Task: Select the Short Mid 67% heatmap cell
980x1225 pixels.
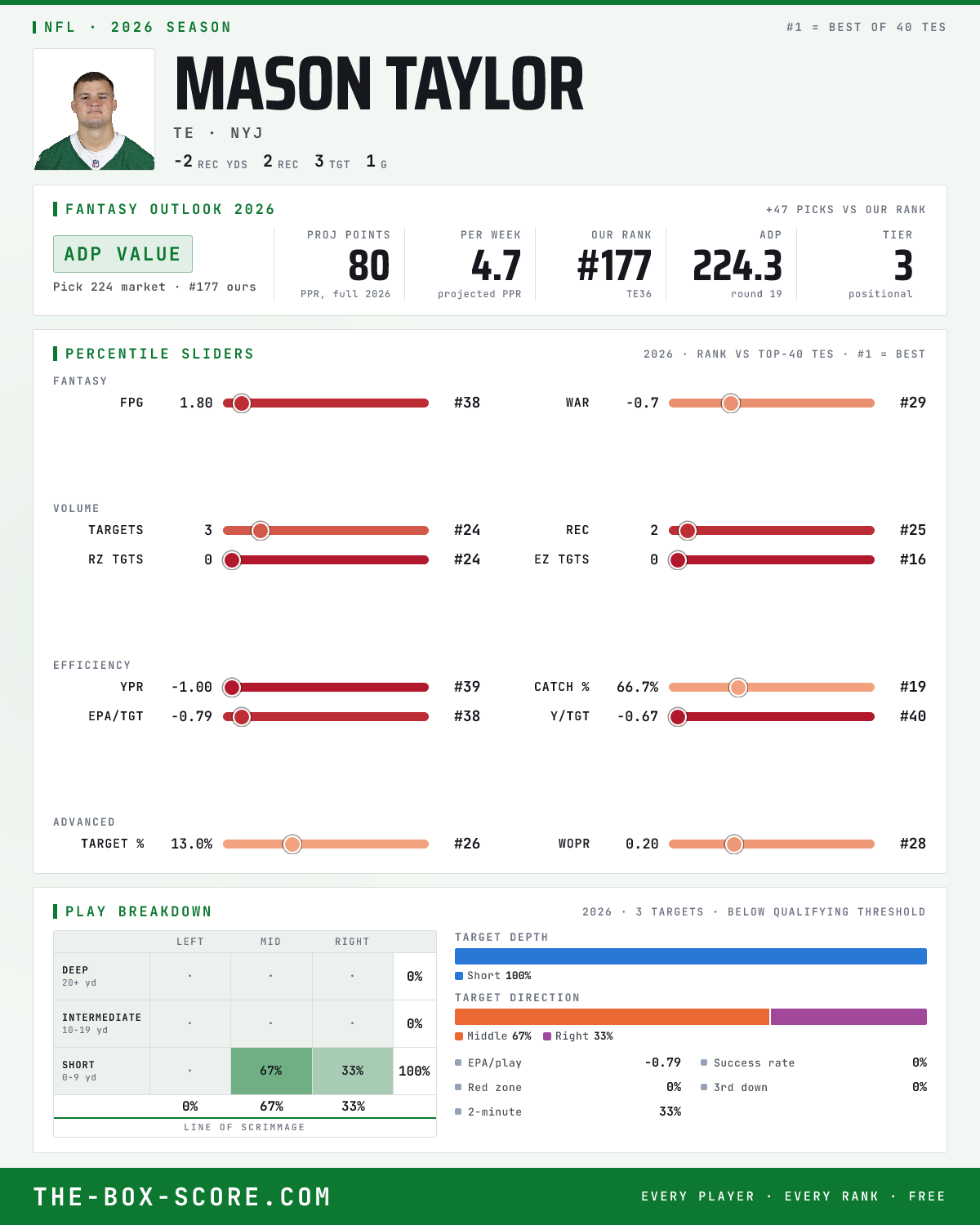Action: pos(271,1071)
